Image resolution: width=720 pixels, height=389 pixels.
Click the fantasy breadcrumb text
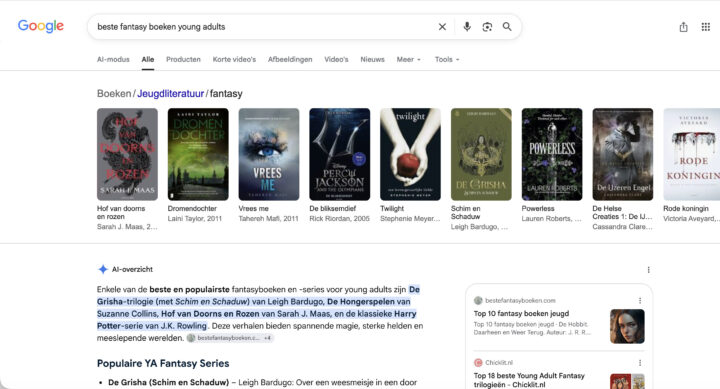click(x=226, y=94)
